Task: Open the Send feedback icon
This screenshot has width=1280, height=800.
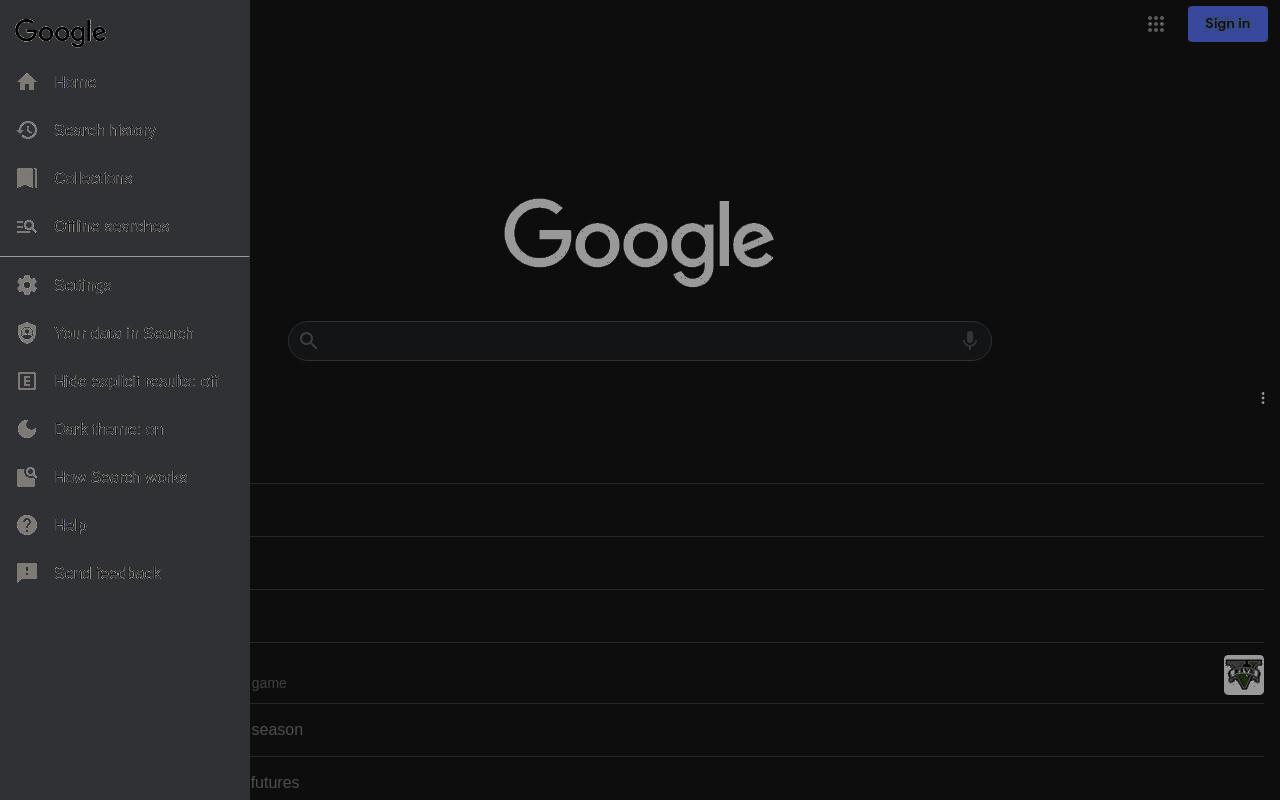Action: pyautogui.click(x=27, y=573)
